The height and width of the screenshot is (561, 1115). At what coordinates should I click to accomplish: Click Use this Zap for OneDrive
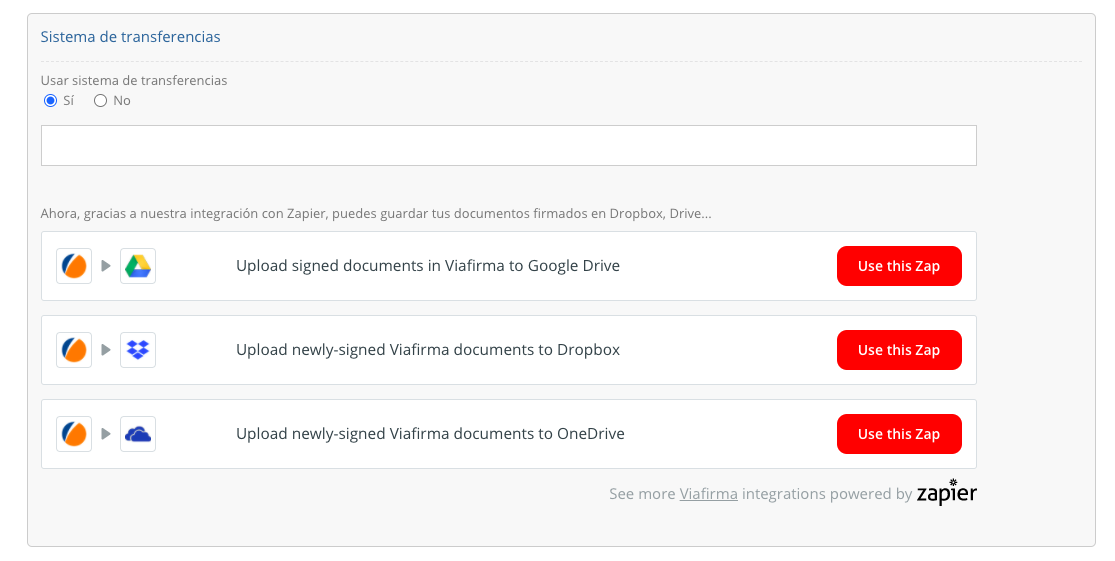[x=898, y=434]
